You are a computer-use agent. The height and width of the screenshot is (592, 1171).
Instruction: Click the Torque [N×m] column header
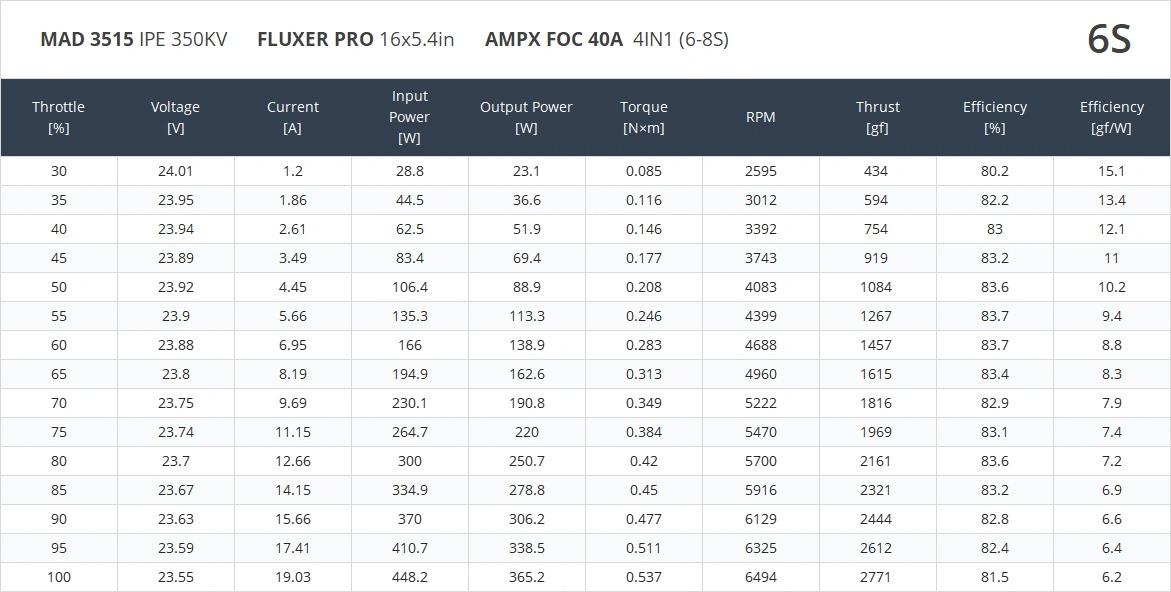[643, 117]
